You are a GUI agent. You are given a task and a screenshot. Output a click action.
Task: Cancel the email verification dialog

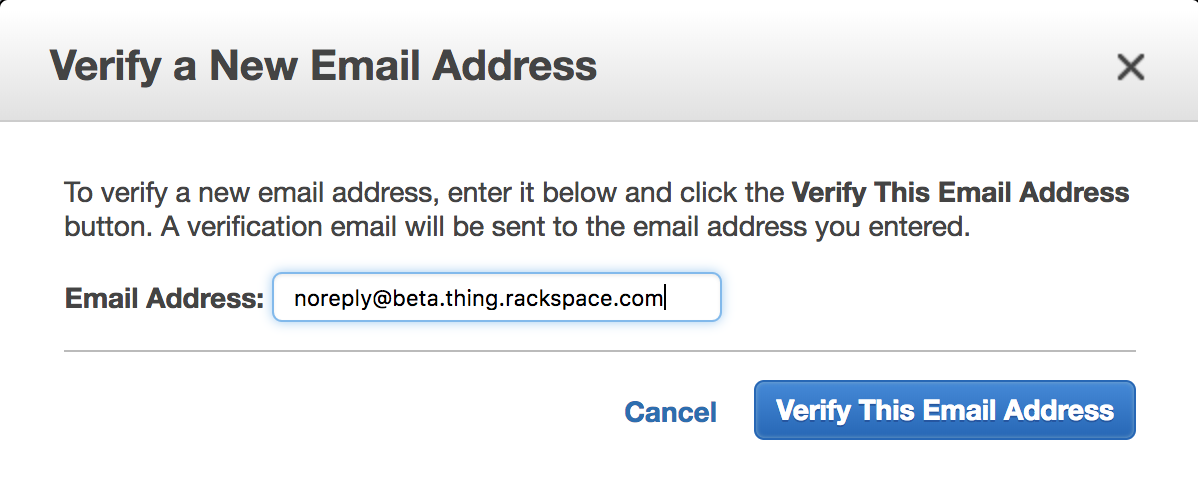[670, 412]
